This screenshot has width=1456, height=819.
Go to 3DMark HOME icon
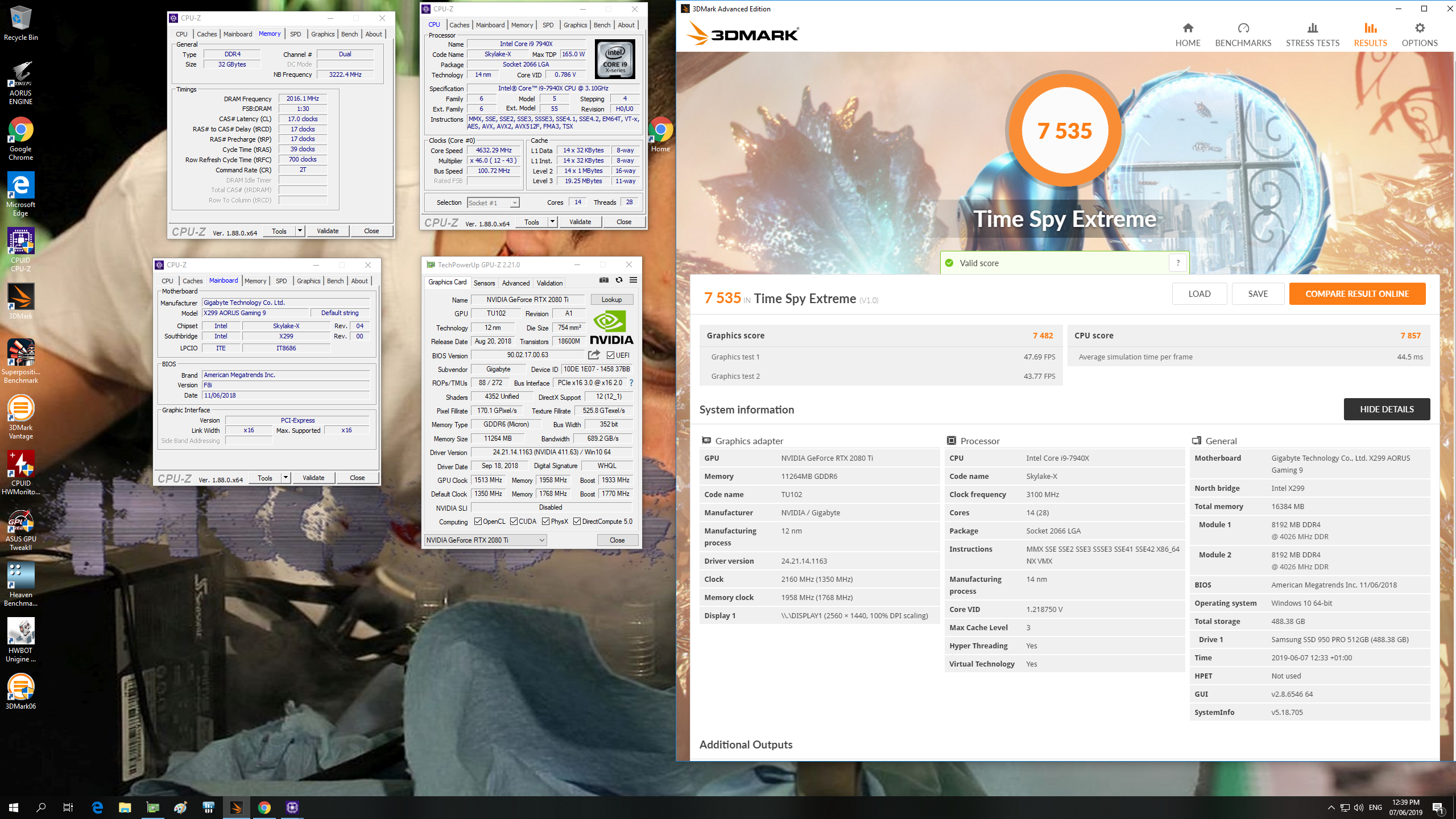point(1188,34)
